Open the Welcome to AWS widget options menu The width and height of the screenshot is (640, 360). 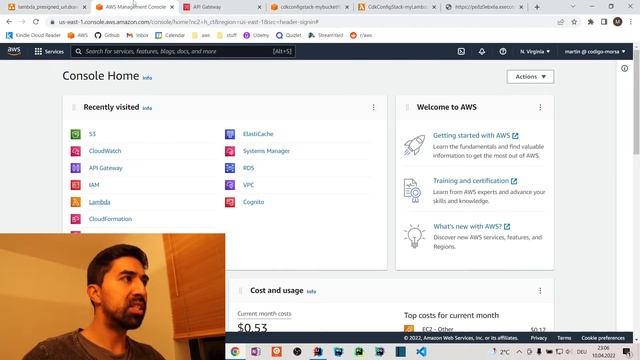point(540,107)
